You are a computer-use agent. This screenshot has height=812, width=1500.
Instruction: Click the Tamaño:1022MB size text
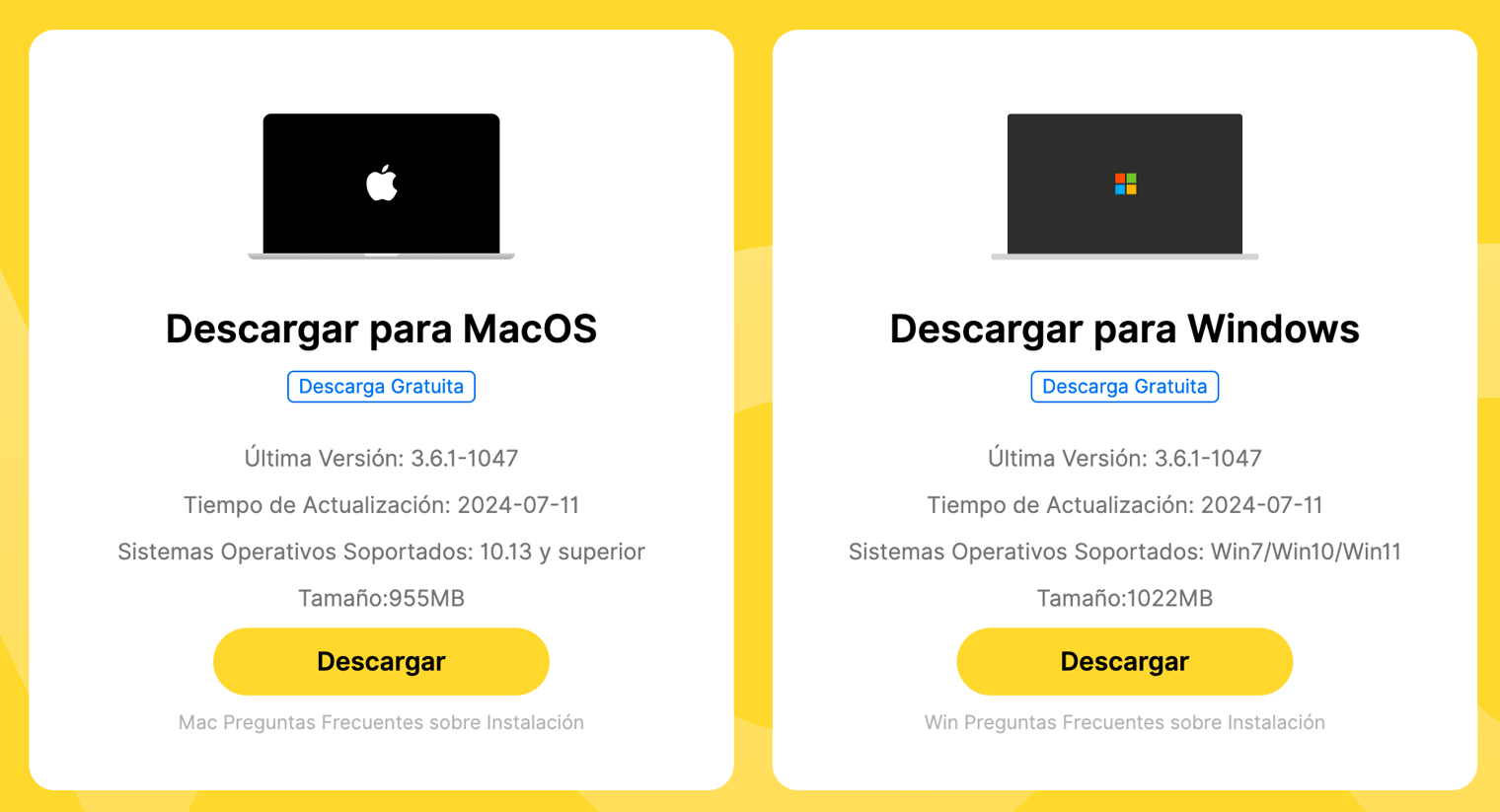coord(1124,598)
